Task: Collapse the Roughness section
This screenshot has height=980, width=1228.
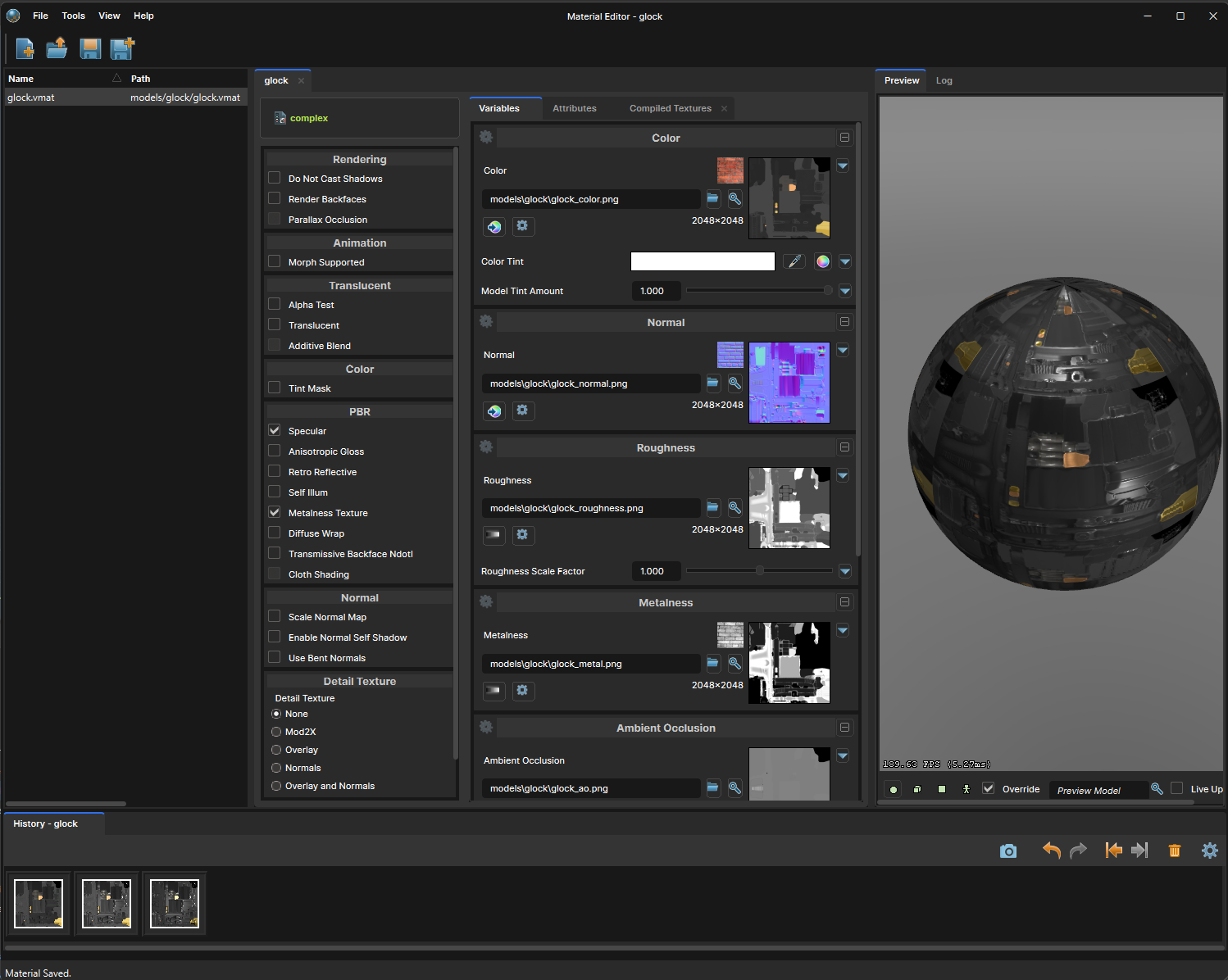Action: point(844,447)
